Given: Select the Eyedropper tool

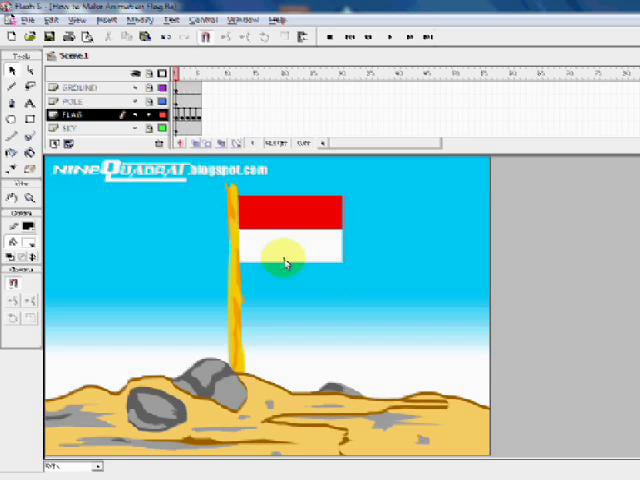Looking at the screenshot, I should tap(12, 169).
